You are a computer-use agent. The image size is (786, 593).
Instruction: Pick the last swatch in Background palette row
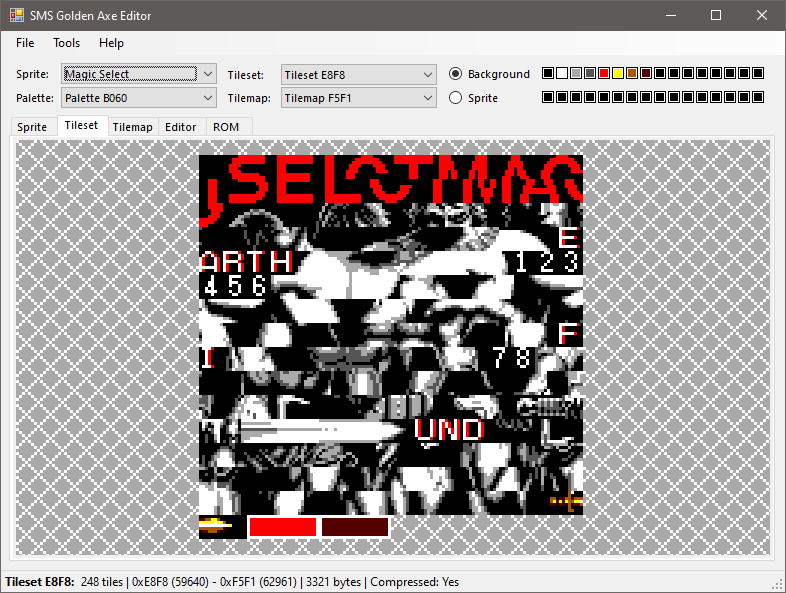(758, 73)
